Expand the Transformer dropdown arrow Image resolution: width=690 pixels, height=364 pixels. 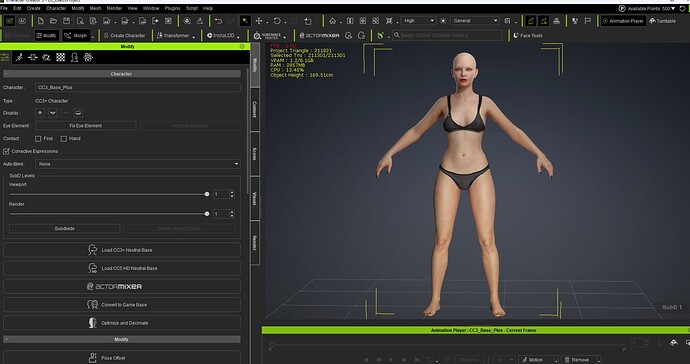point(194,37)
